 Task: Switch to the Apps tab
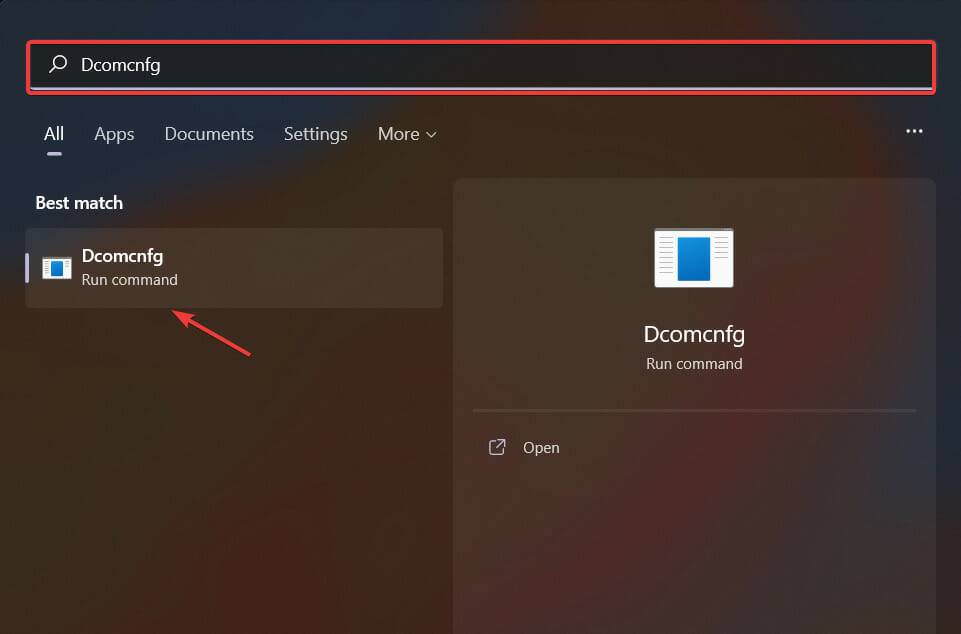coord(113,133)
